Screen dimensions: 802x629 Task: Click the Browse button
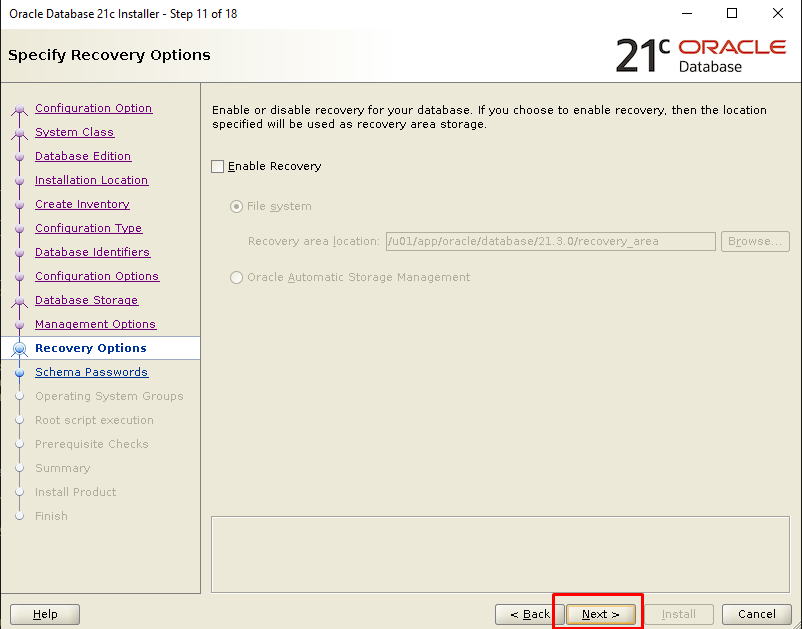(x=755, y=241)
